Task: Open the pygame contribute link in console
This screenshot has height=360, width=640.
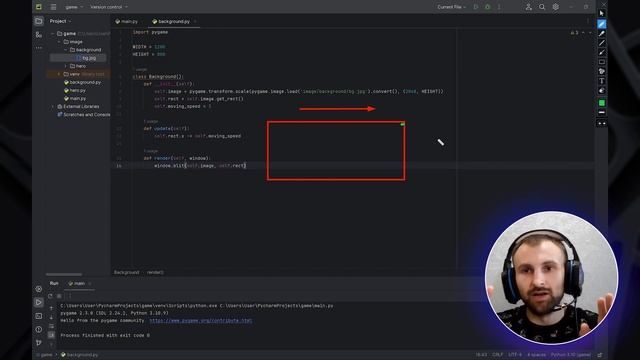Action: pyautogui.click(x=200, y=320)
